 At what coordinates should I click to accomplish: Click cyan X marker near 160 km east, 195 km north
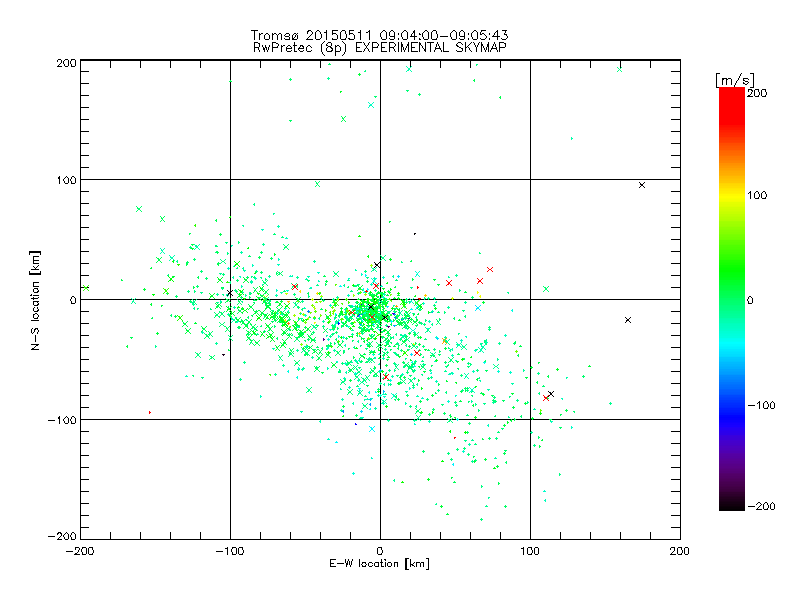(619, 69)
